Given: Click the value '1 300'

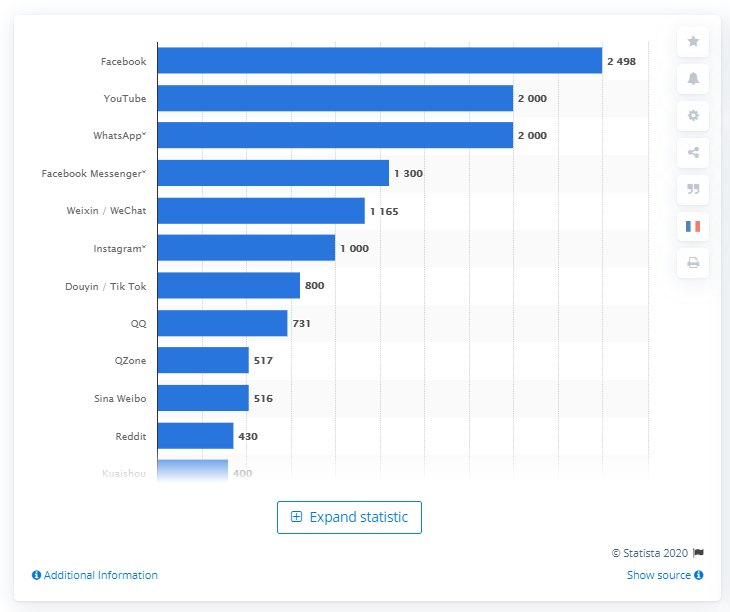Looking at the screenshot, I should coord(408,174).
